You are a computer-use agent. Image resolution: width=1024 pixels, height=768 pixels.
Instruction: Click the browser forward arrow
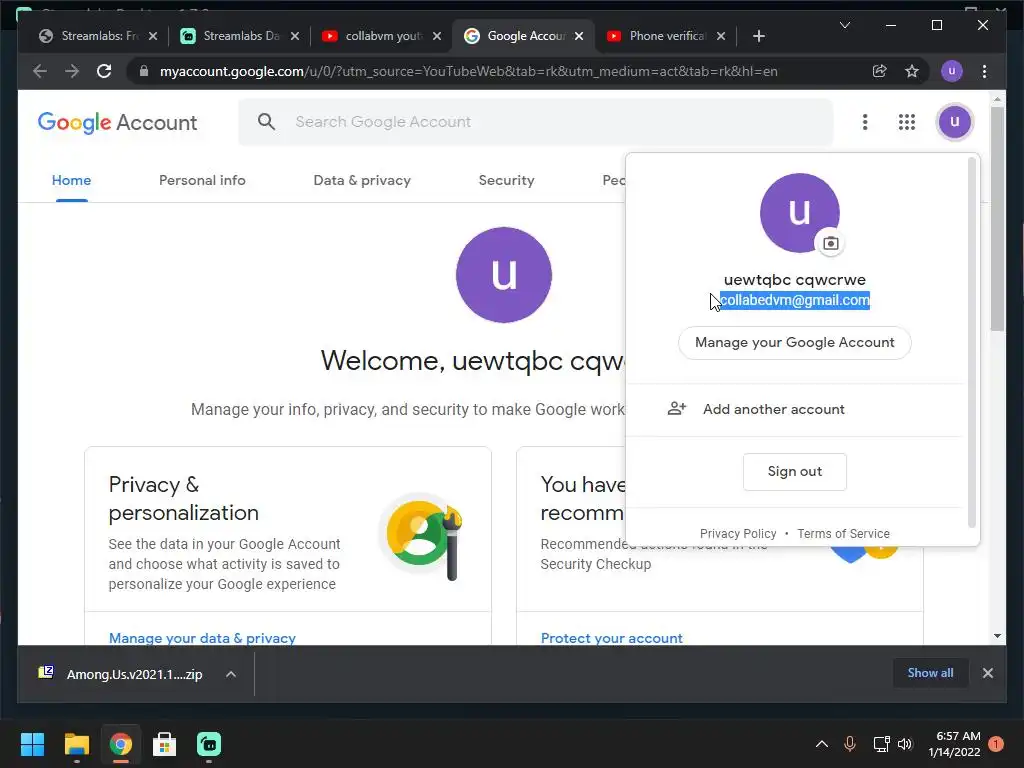[72, 71]
